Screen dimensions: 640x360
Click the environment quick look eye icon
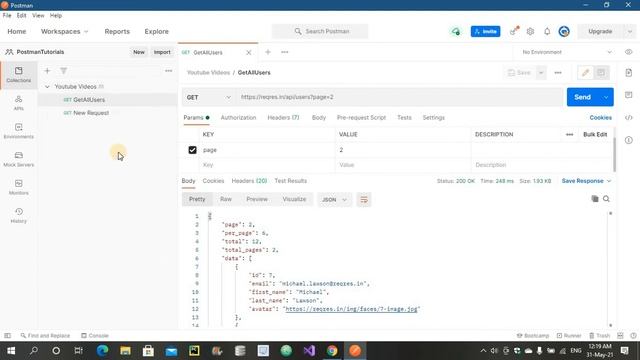[x=629, y=52]
